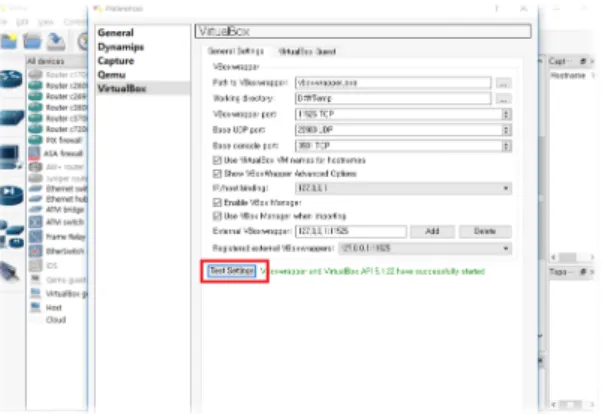The height and width of the screenshot is (414, 602).
Task: Click the Path to VBoxwrapper field
Action: [393, 83]
